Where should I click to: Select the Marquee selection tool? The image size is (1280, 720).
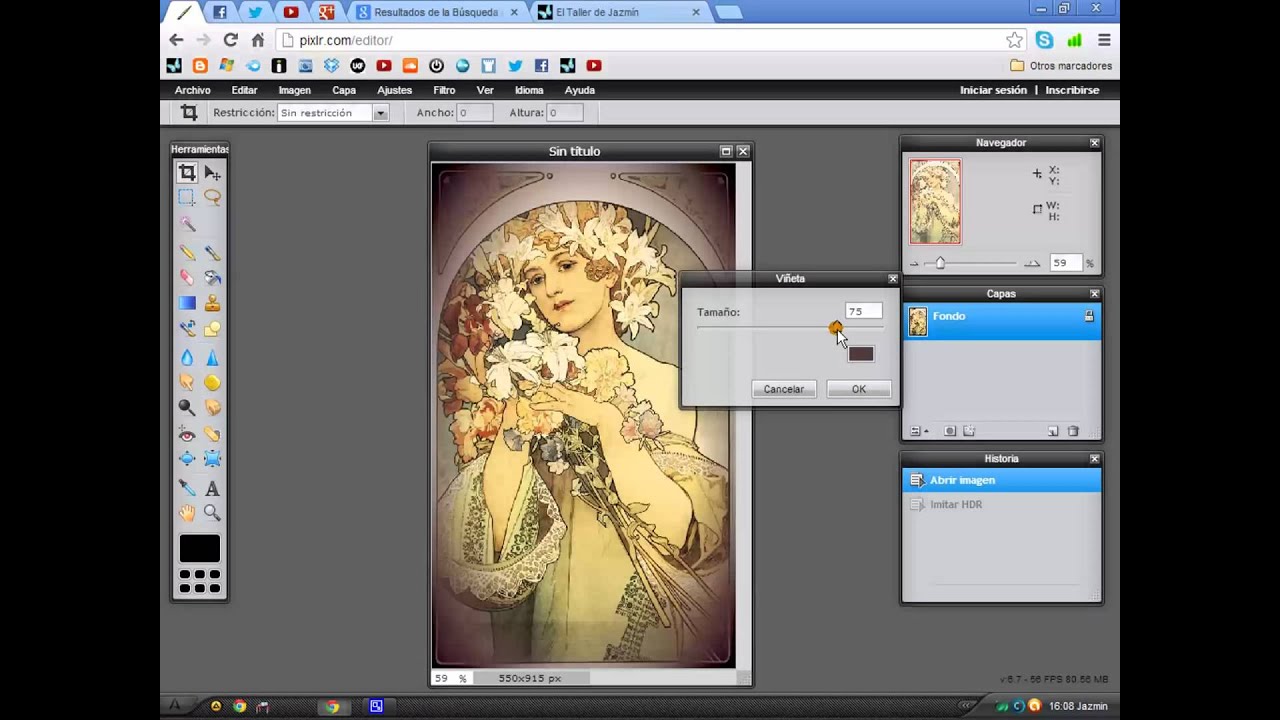(187, 198)
